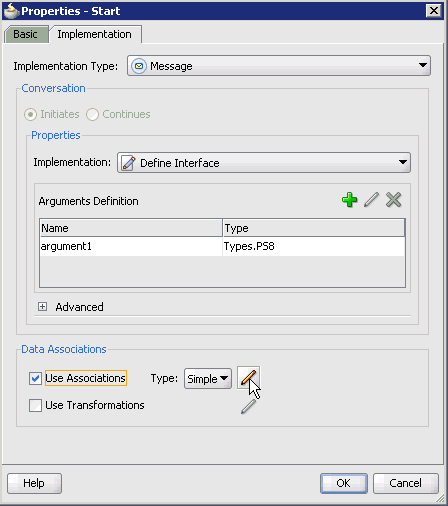Click the OK button
Image resolution: width=448 pixels, height=506 pixels.
pyautogui.click(x=344, y=483)
